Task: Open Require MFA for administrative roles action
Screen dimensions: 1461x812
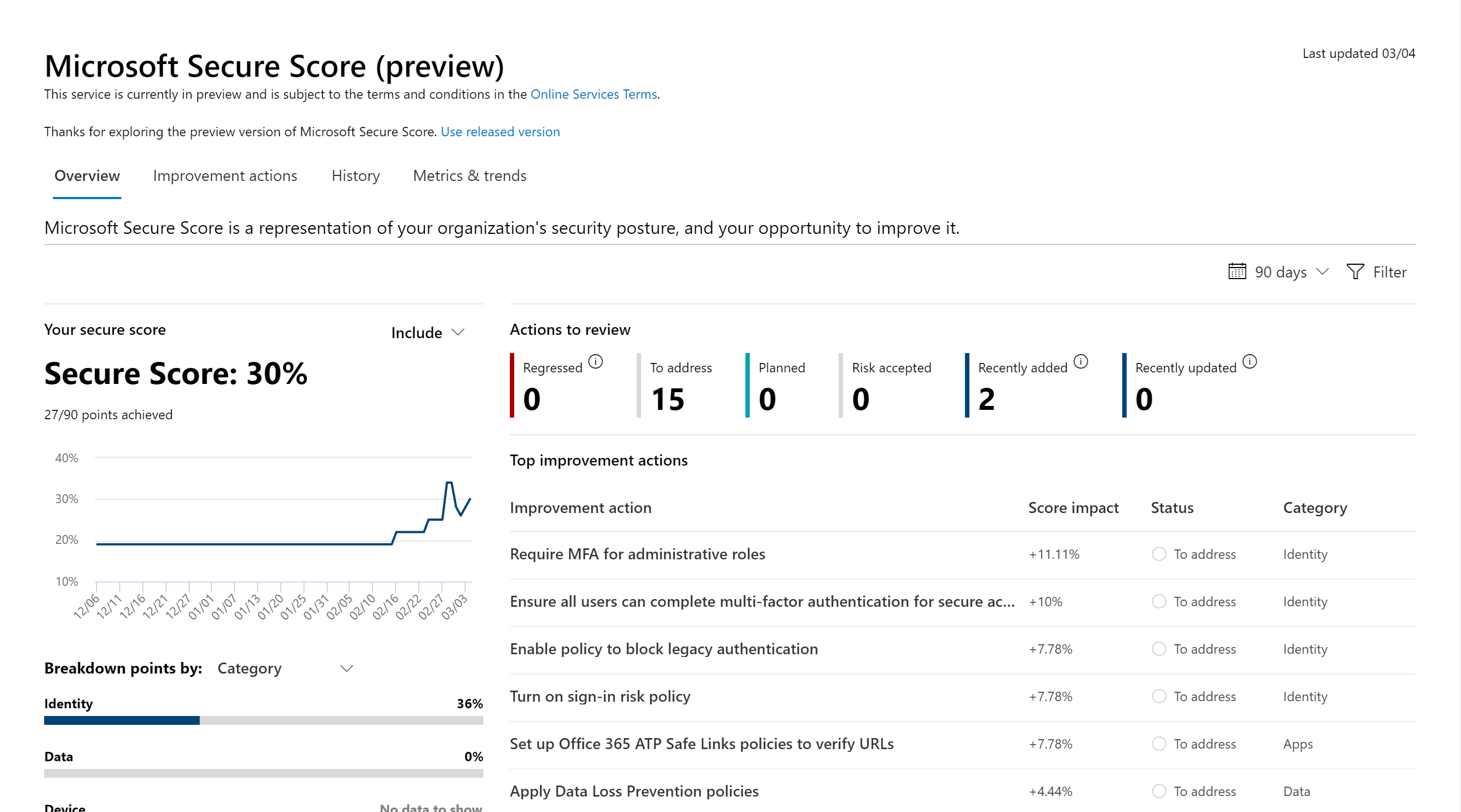Action: (637, 554)
